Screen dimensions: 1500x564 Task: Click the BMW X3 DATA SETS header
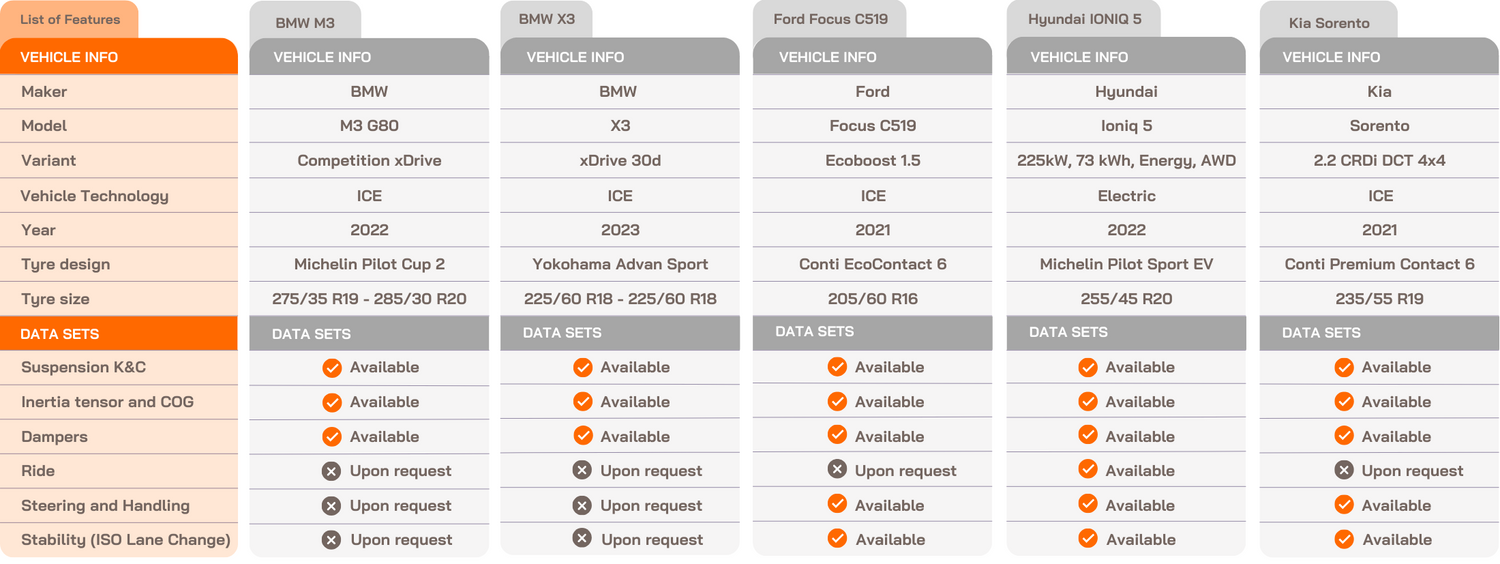(x=619, y=333)
